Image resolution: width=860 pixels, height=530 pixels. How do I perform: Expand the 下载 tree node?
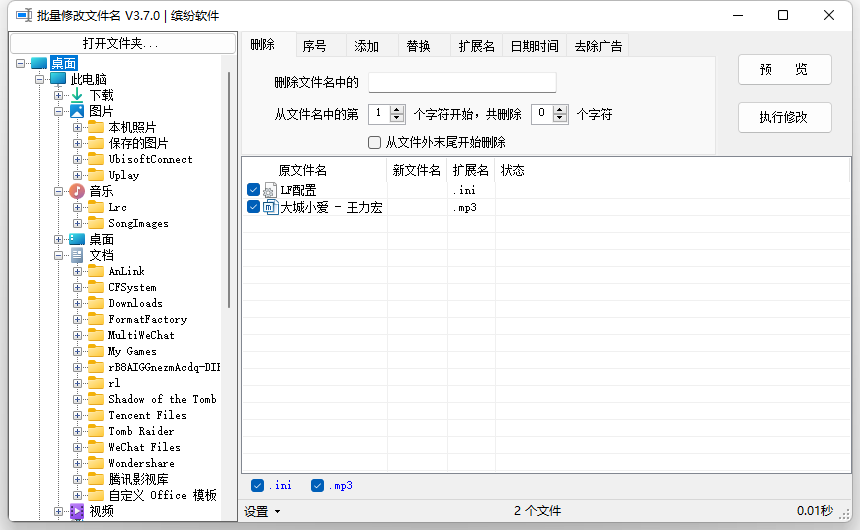[58, 95]
